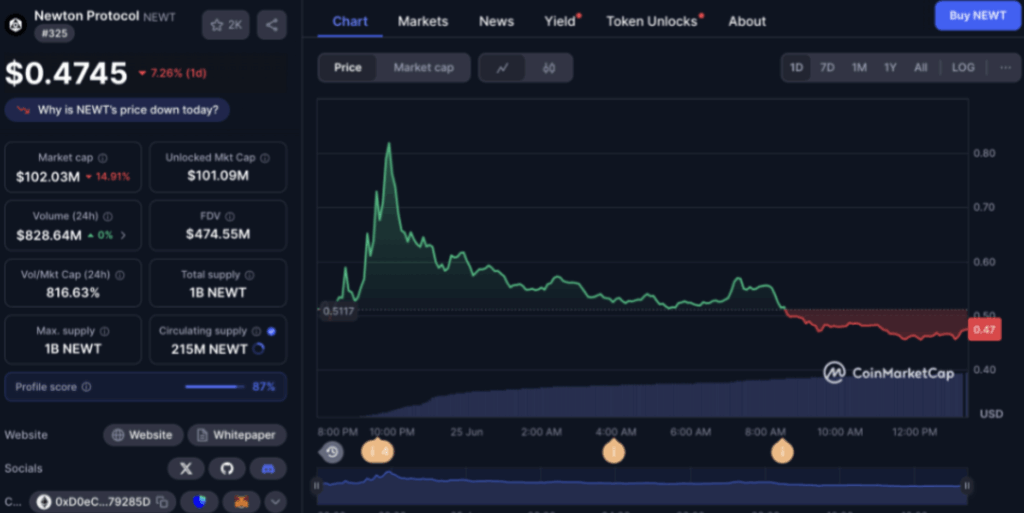This screenshot has height=513, width=1024.
Task: Switch to the Markets tab
Action: [423, 21]
